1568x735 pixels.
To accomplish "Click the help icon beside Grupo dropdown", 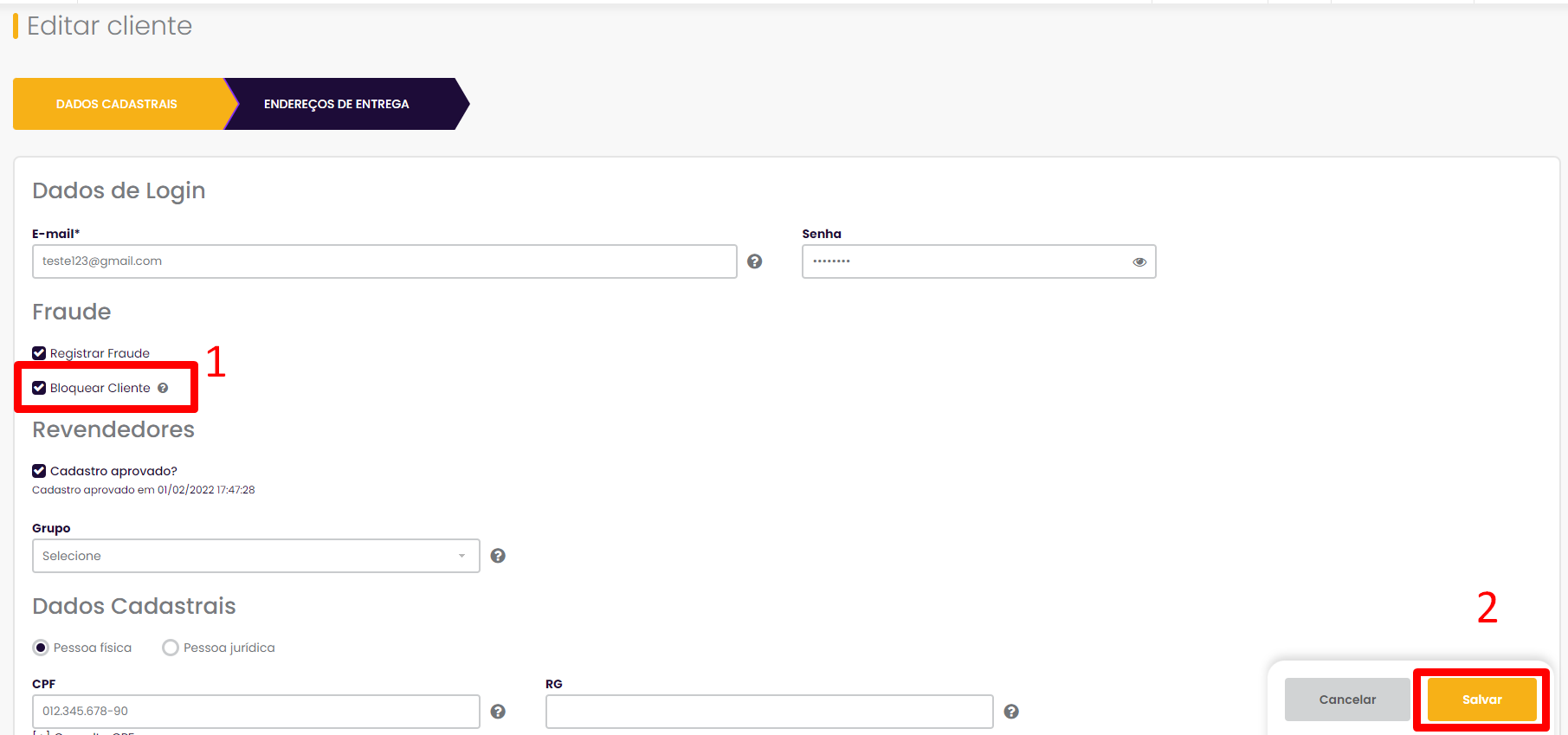I will [498, 556].
